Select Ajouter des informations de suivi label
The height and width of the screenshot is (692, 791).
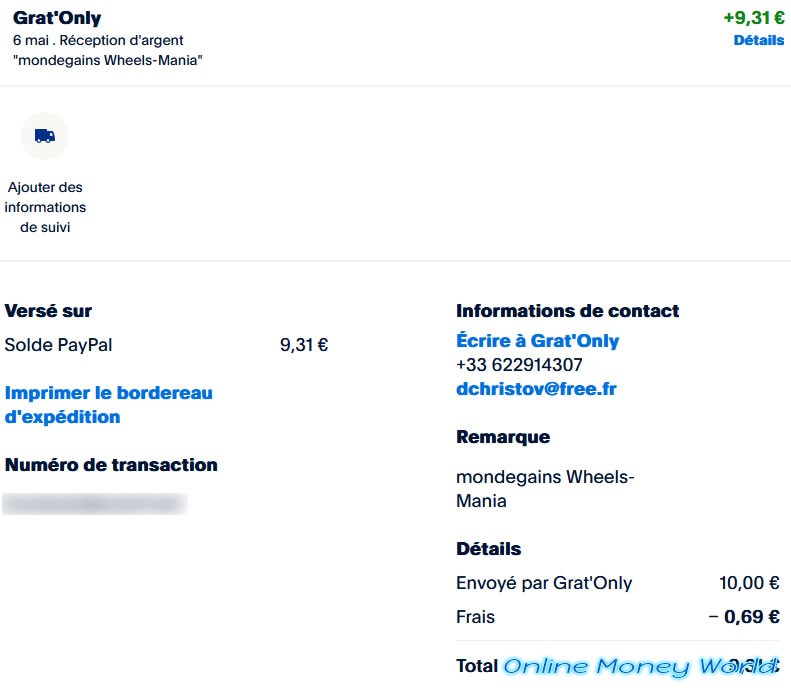click(x=45, y=207)
